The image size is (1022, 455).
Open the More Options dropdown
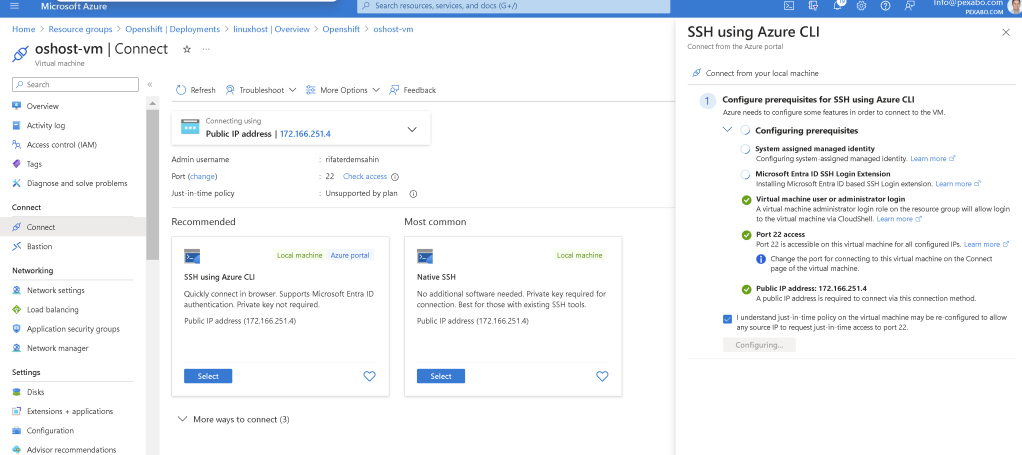(343, 90)
